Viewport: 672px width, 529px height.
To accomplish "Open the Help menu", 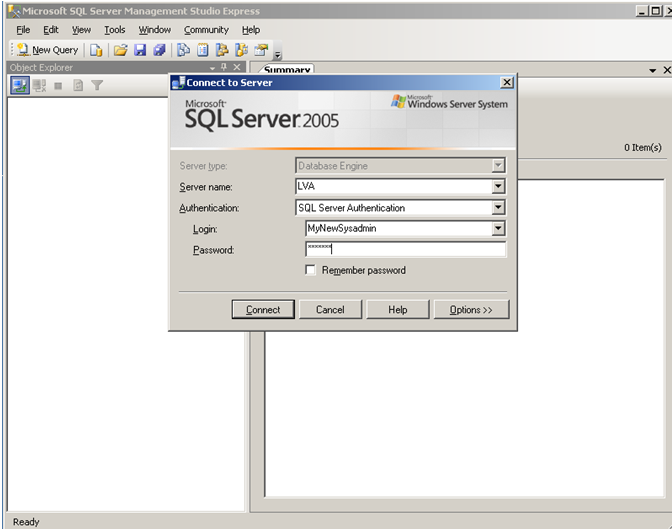I will 251,30.
